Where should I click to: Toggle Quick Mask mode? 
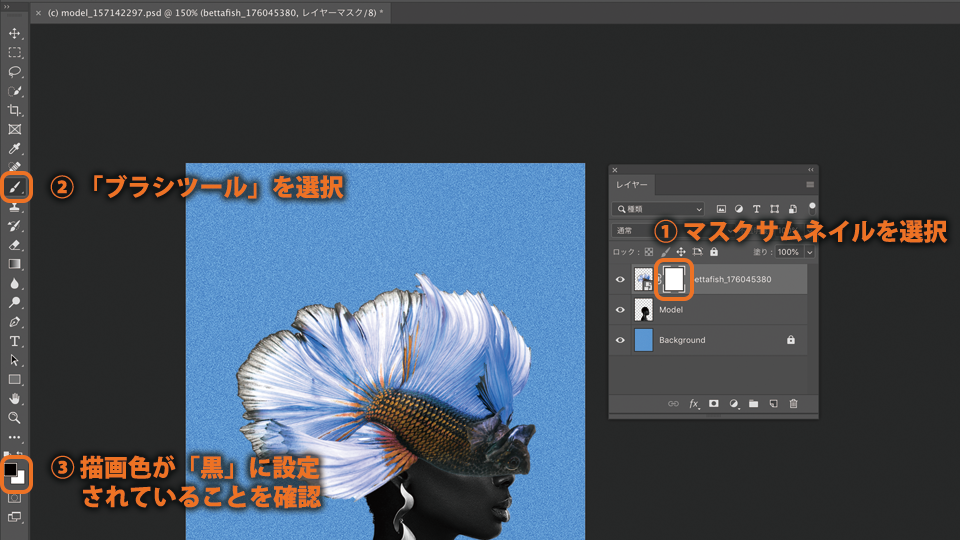pos(14,498)
